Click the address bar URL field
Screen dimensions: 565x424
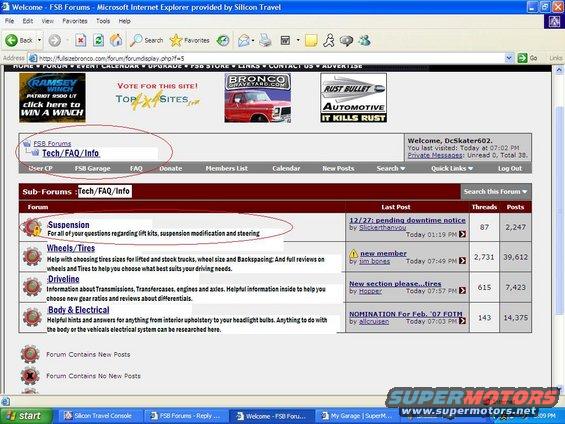coord(270,58)
